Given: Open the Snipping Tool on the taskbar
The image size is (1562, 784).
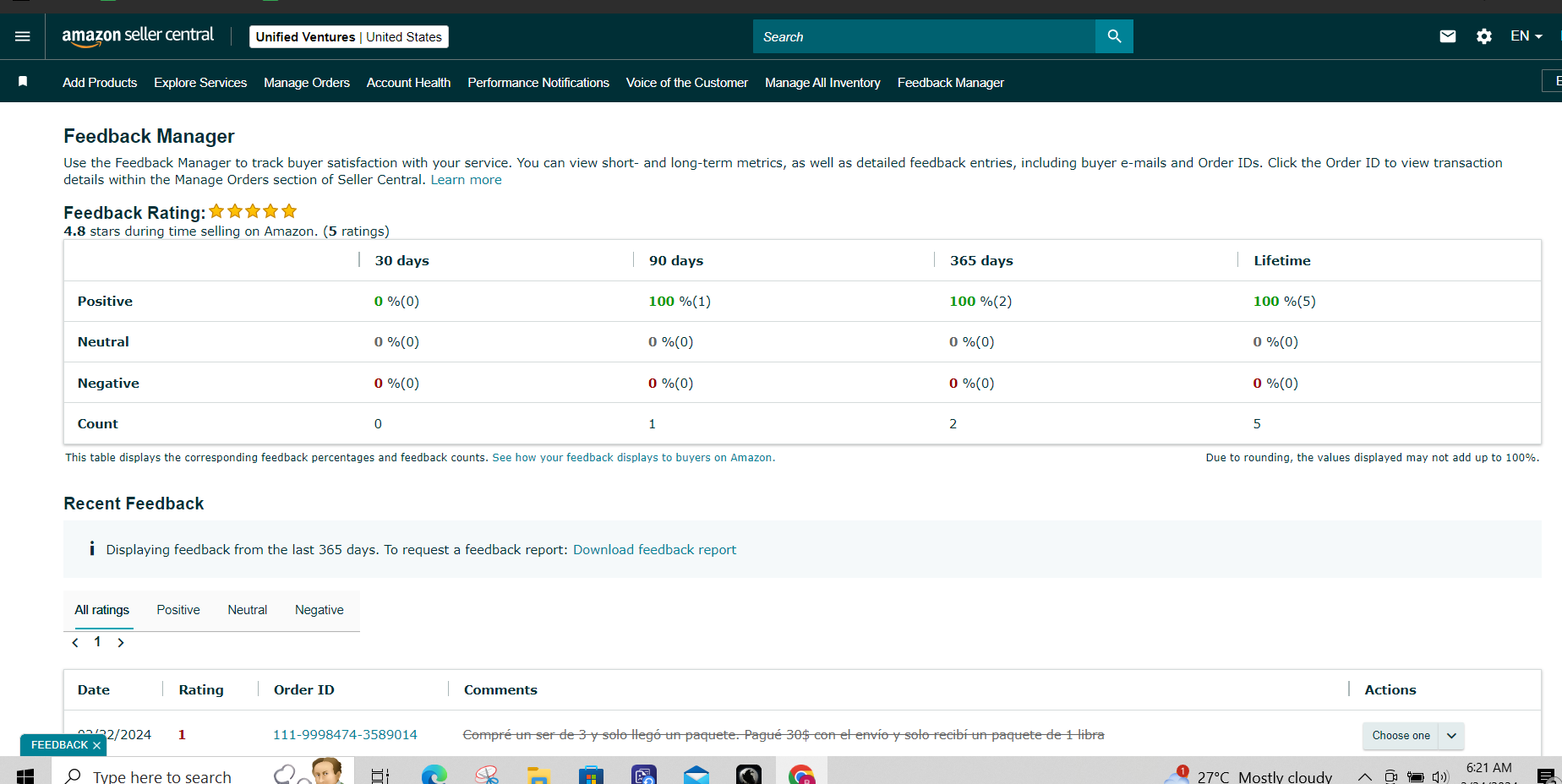Looking at the screenshot, I should click(487, 775).
